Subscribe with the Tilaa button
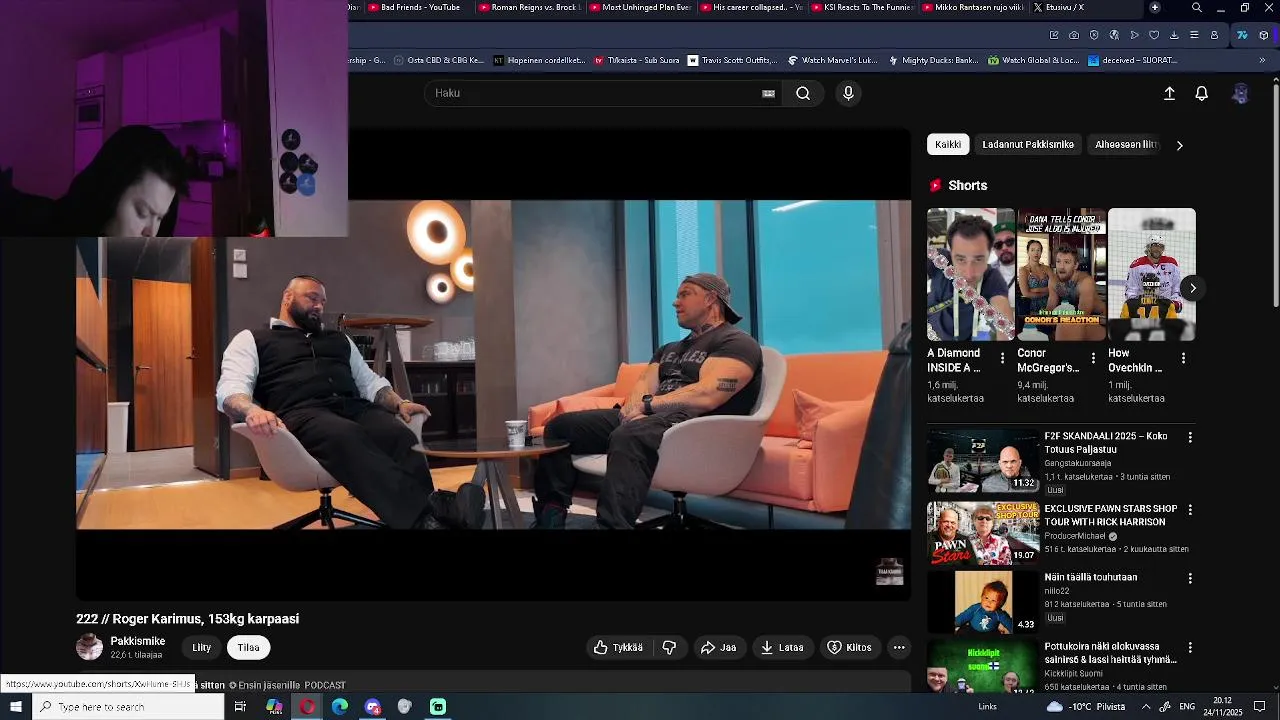The height and width of the screenshot is (720, 1280). point(248,647)
